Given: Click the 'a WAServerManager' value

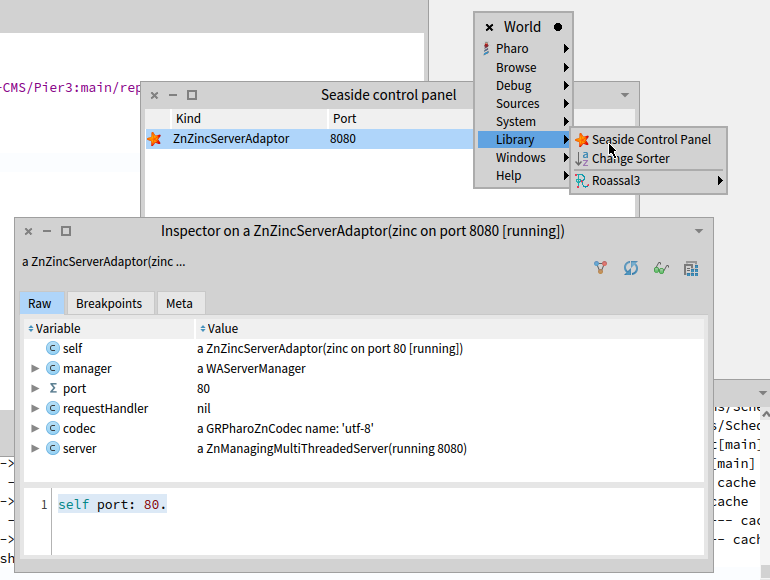Looking at the screenshot, I should point(251,369).
